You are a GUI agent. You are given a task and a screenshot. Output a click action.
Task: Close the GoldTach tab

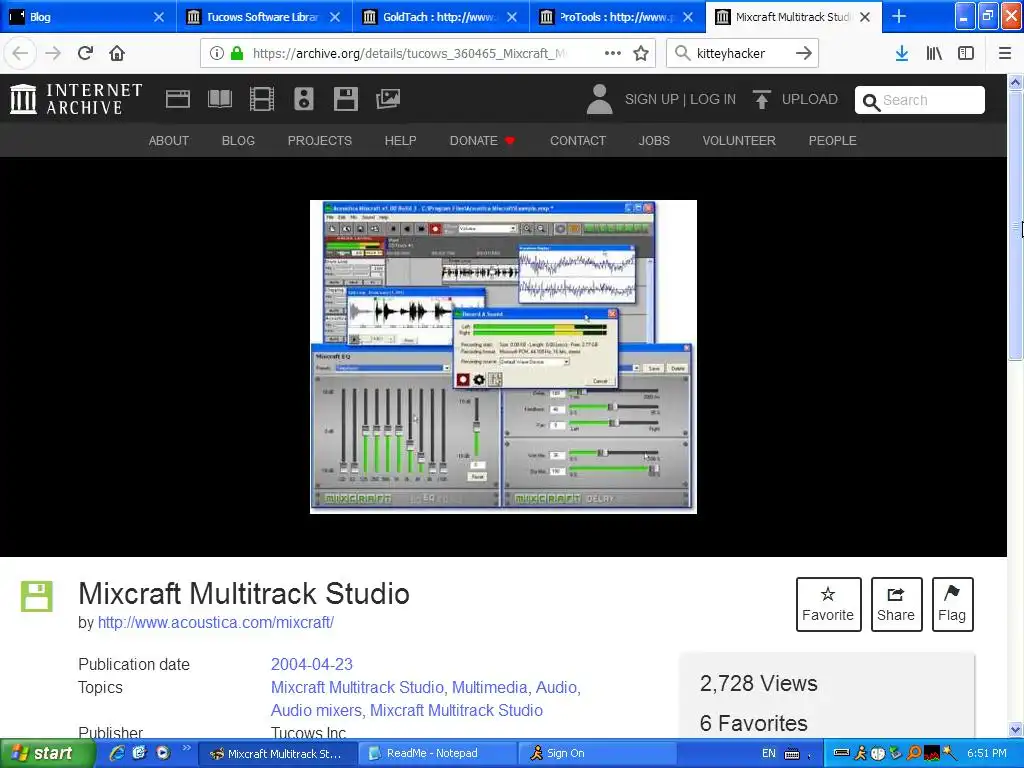pyautogui.click(x=512, y=17)
